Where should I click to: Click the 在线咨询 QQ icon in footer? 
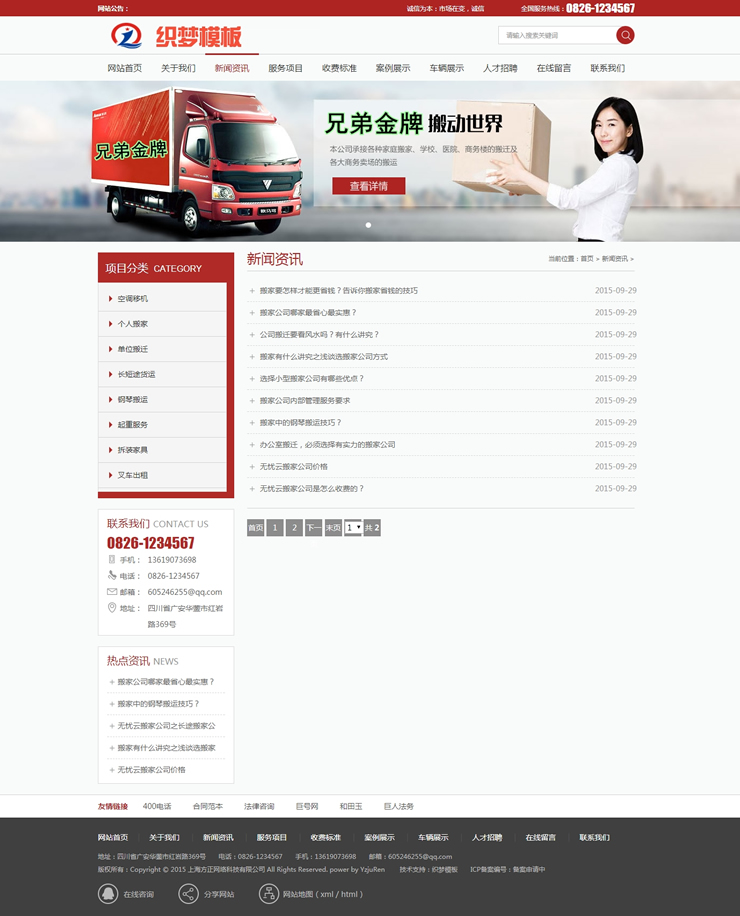click(x=107, y=894)
